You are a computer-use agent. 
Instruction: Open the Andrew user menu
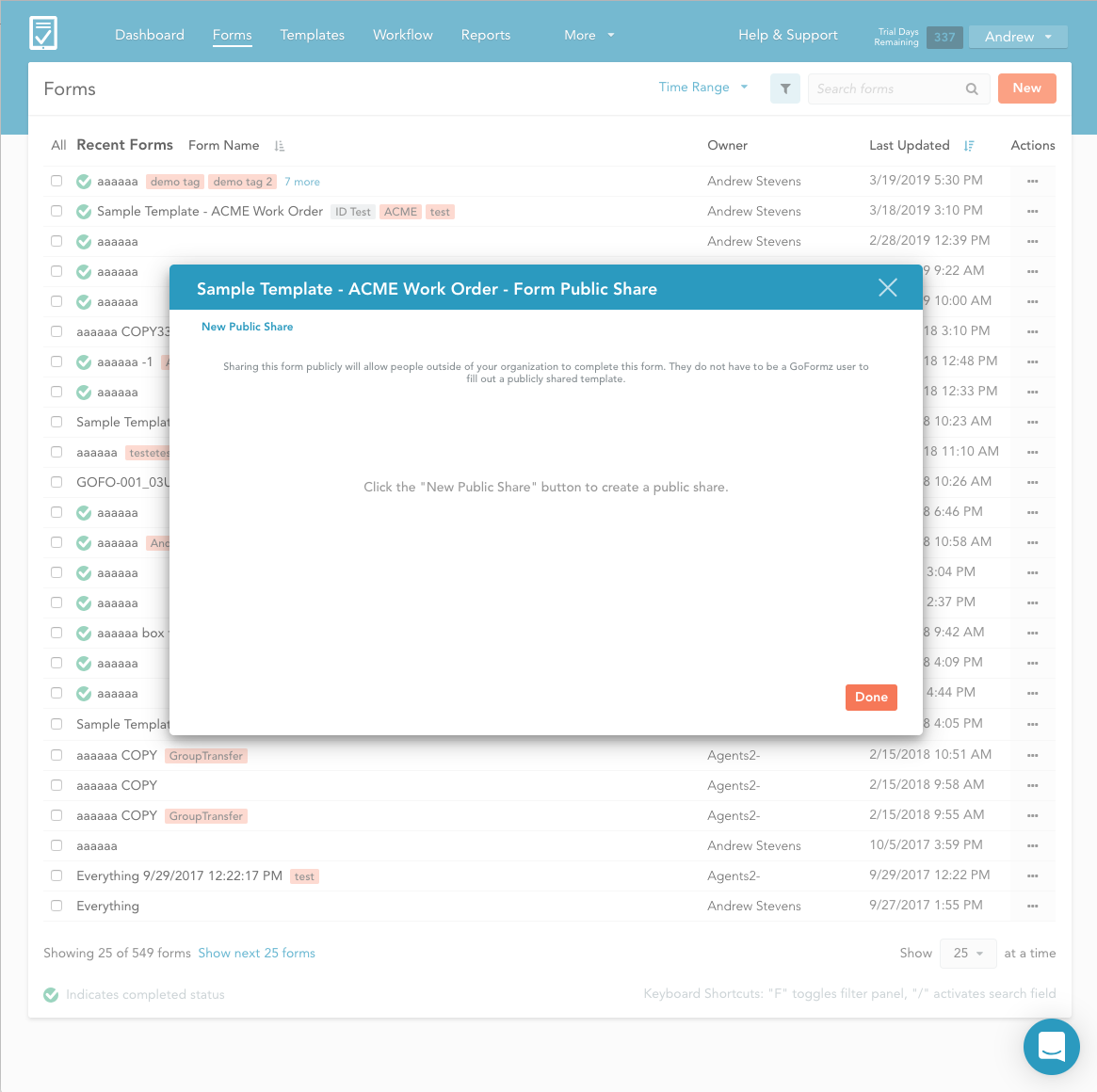(1017, 37)
